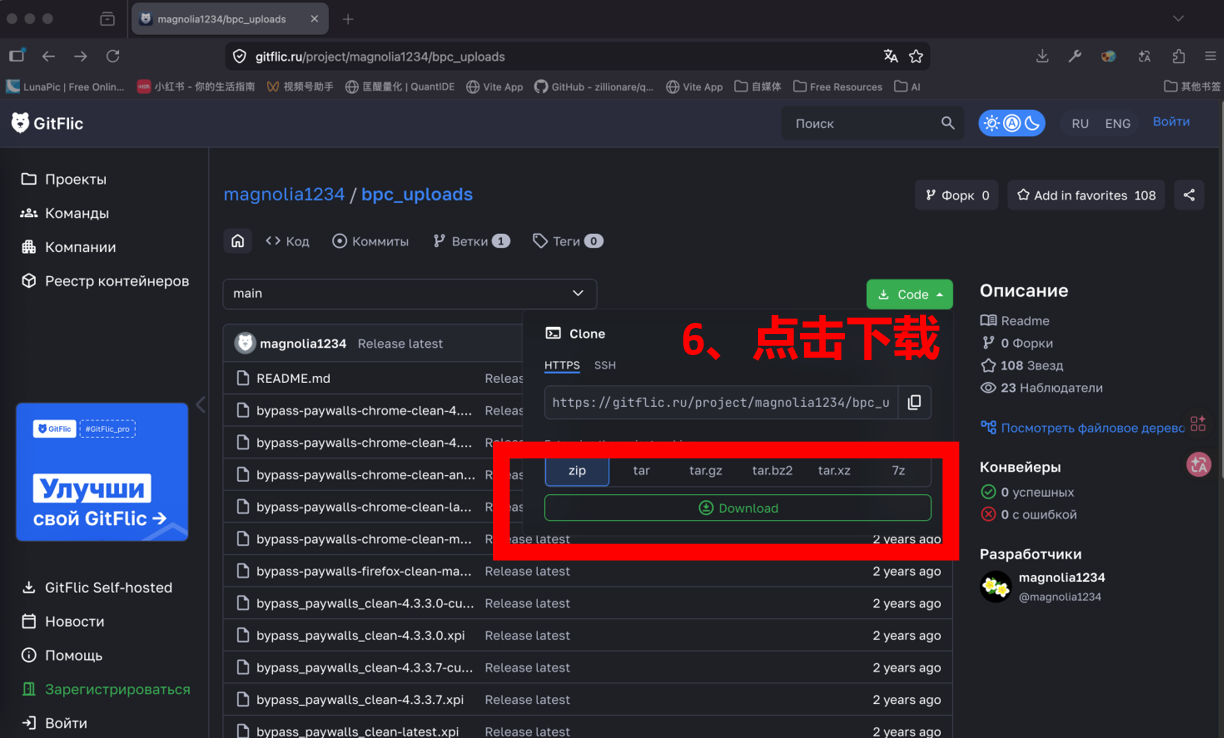Switch to Код tab
The width and height of the screenshot is (1224, 738).
coord(287,241)
